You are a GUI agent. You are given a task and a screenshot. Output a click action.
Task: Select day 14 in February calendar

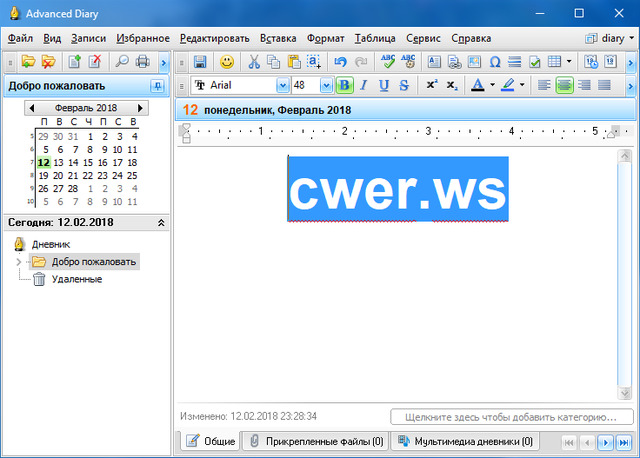coord(73,162)
